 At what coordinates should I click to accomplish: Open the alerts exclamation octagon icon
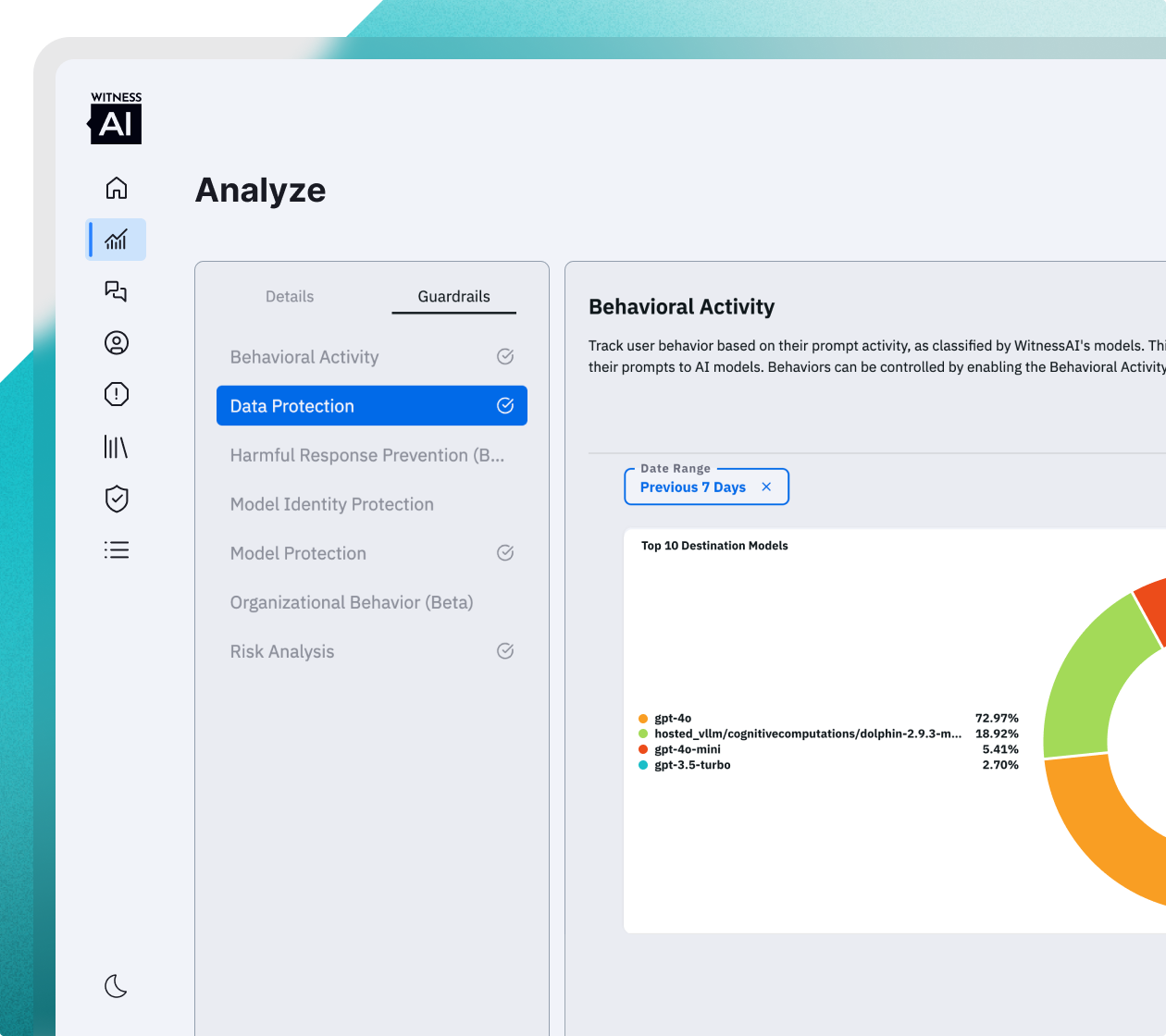coord(117,394)
